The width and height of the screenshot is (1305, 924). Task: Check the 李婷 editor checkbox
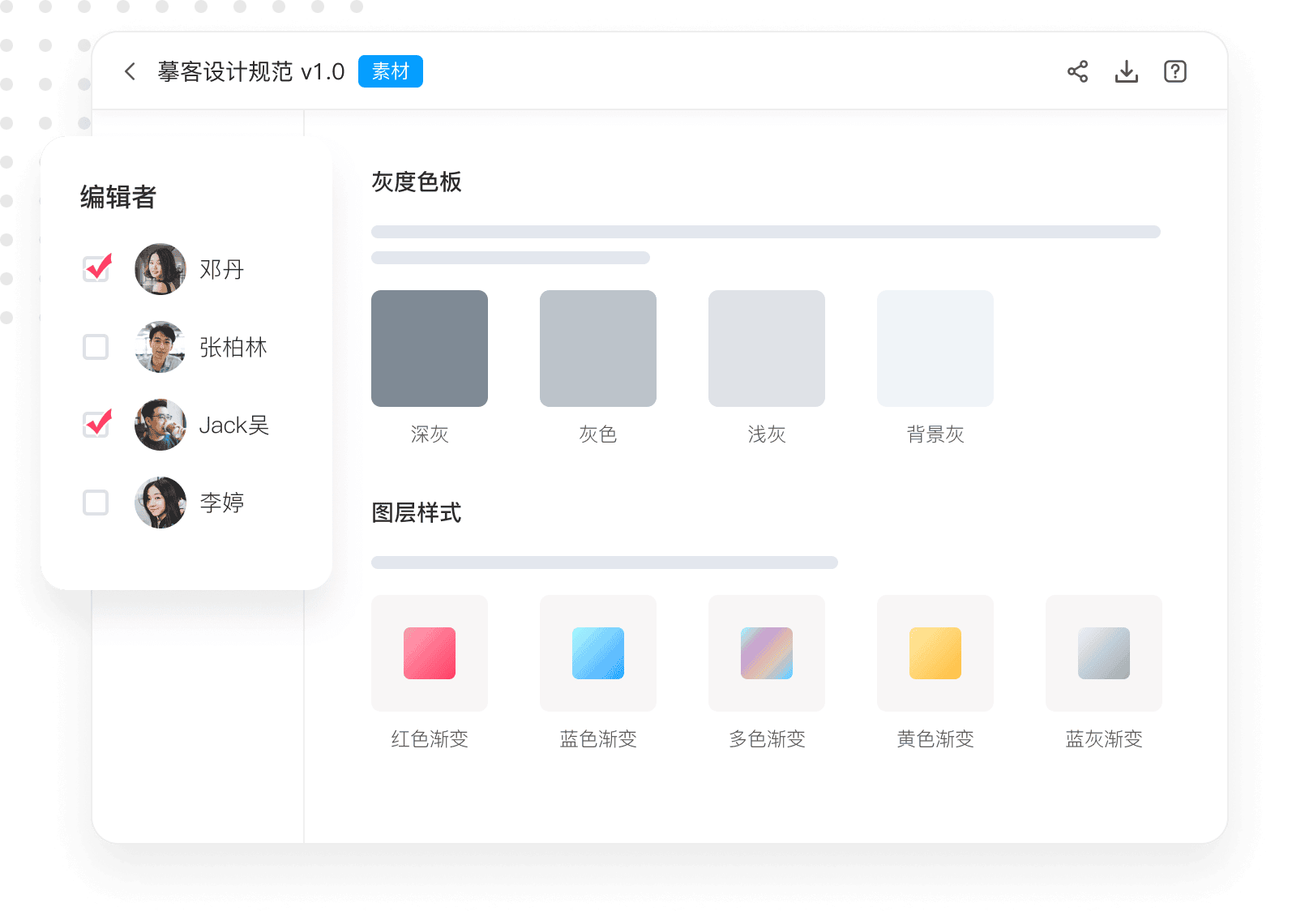point(96,503)
